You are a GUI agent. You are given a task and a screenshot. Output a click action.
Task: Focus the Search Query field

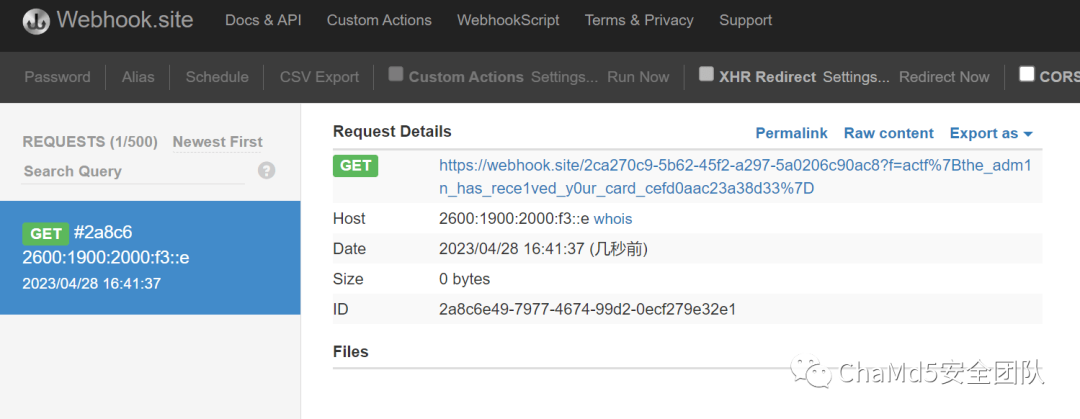pyautogui.click(x=133, y=172)
